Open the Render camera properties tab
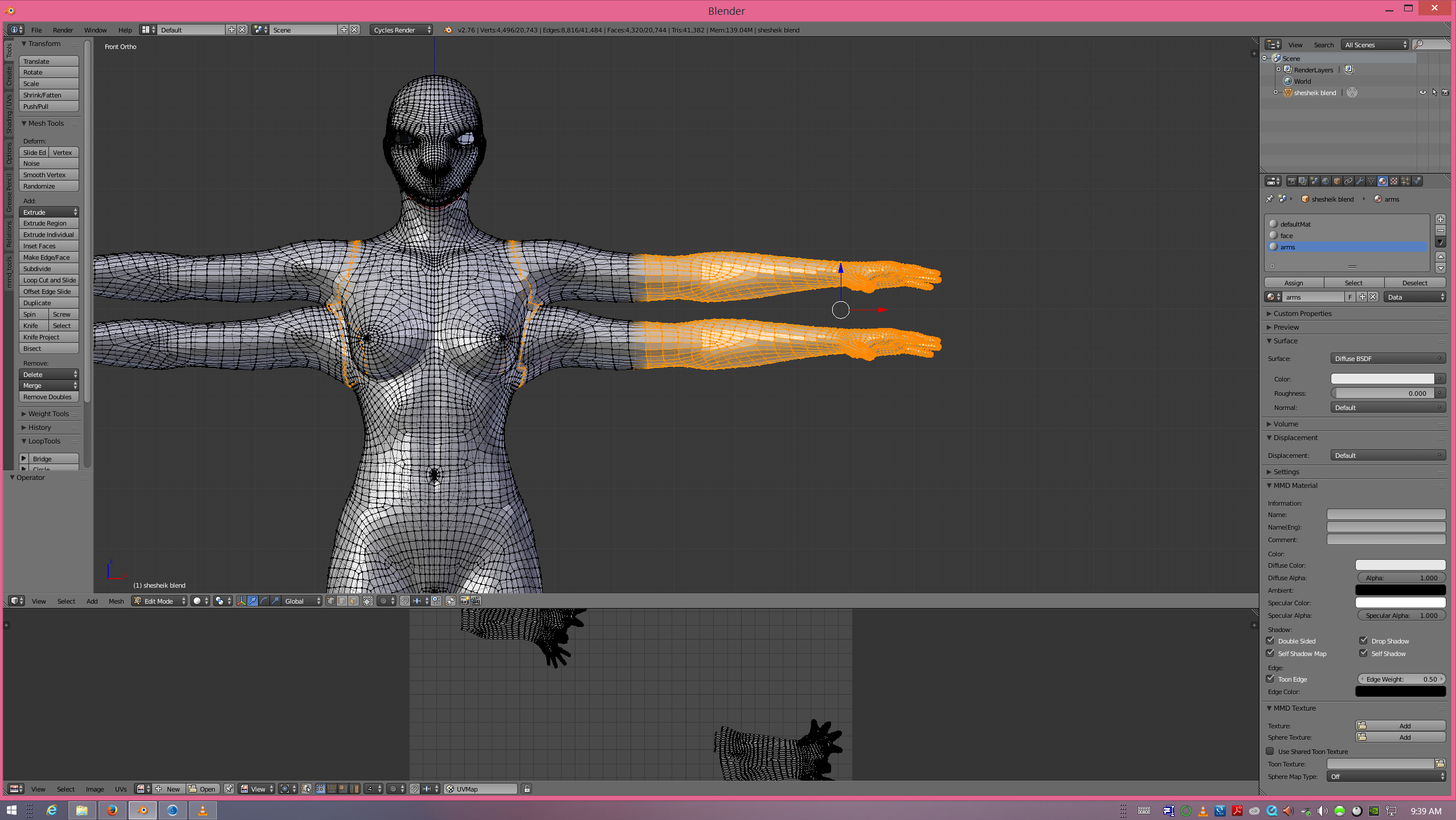1456x820 pixels. tap(1291, 181)
